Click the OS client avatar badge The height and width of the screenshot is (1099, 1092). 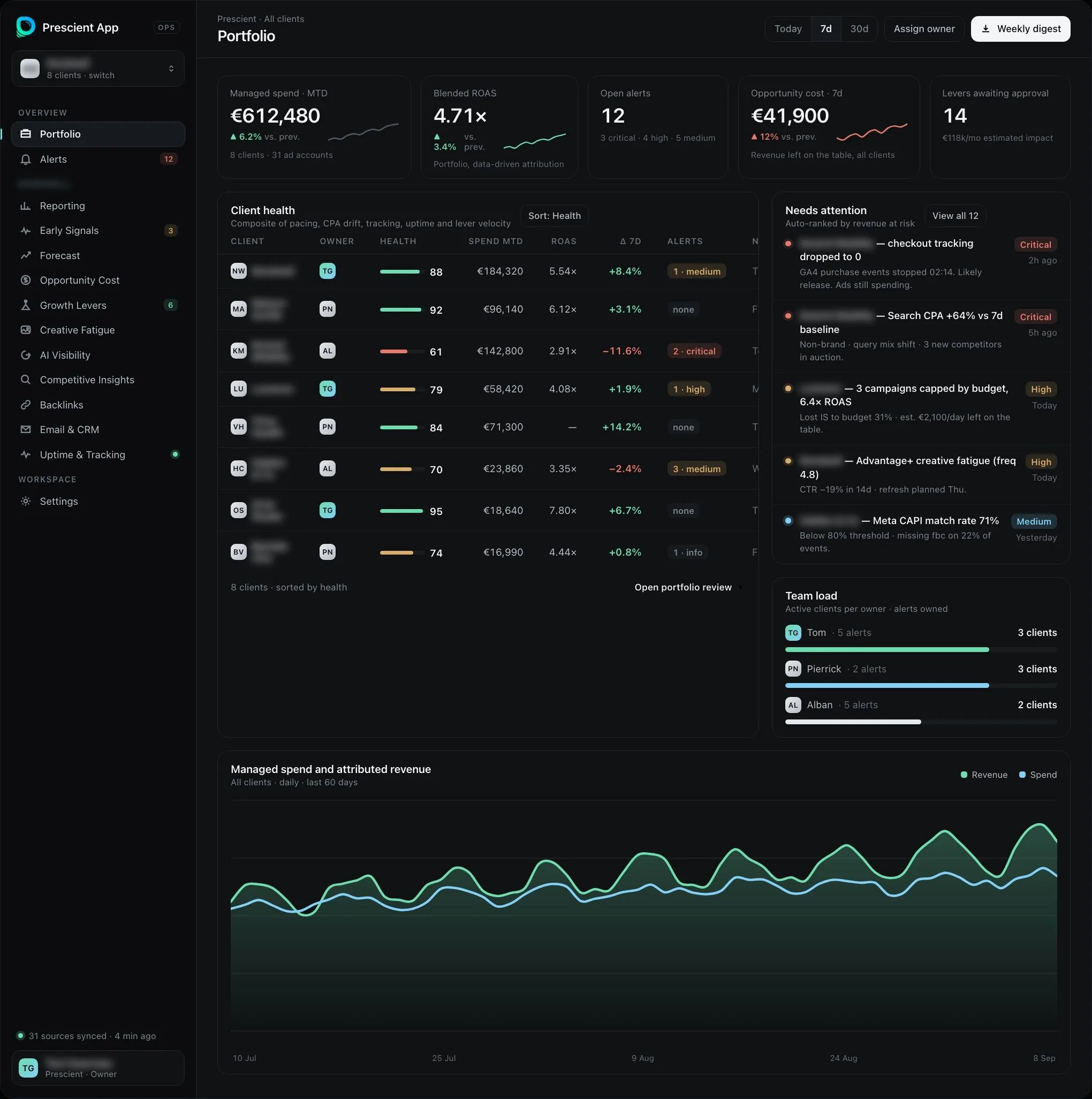click(x=238, y=510)
